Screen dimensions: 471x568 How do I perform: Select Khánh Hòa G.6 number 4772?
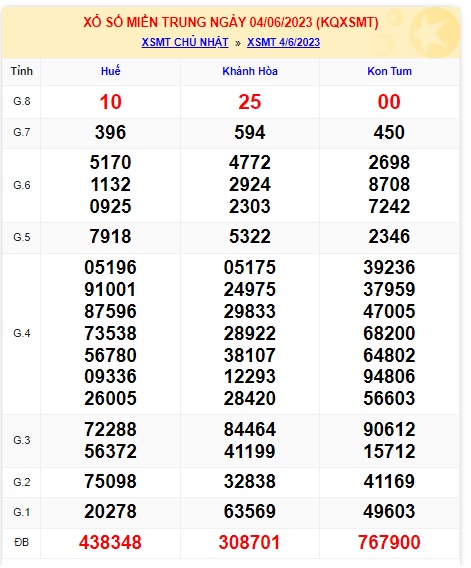(250, 162)
